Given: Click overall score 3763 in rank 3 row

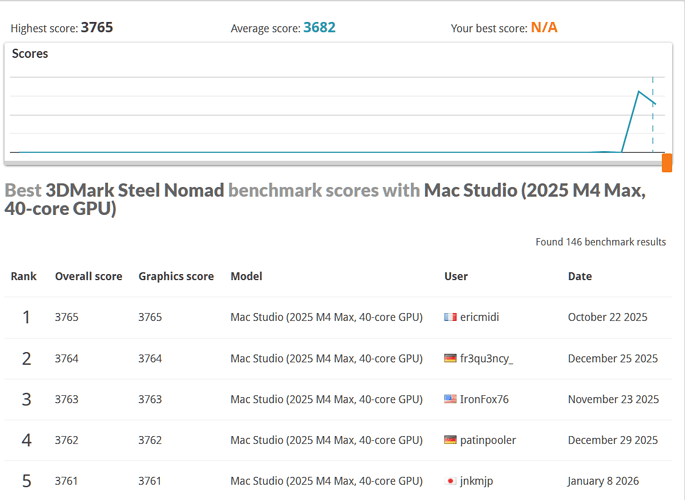Looking at the screenshot, I should (x=66, y=399).
